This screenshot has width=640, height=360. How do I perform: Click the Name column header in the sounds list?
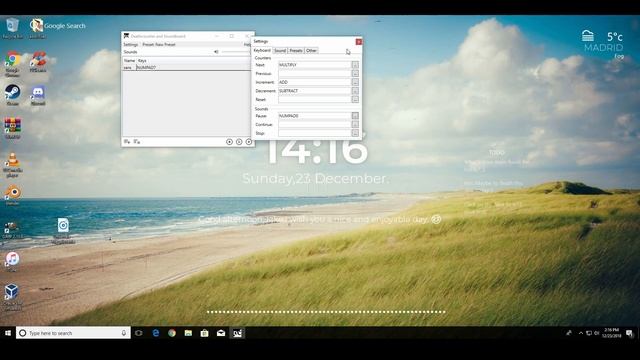(x=129, y=60)
